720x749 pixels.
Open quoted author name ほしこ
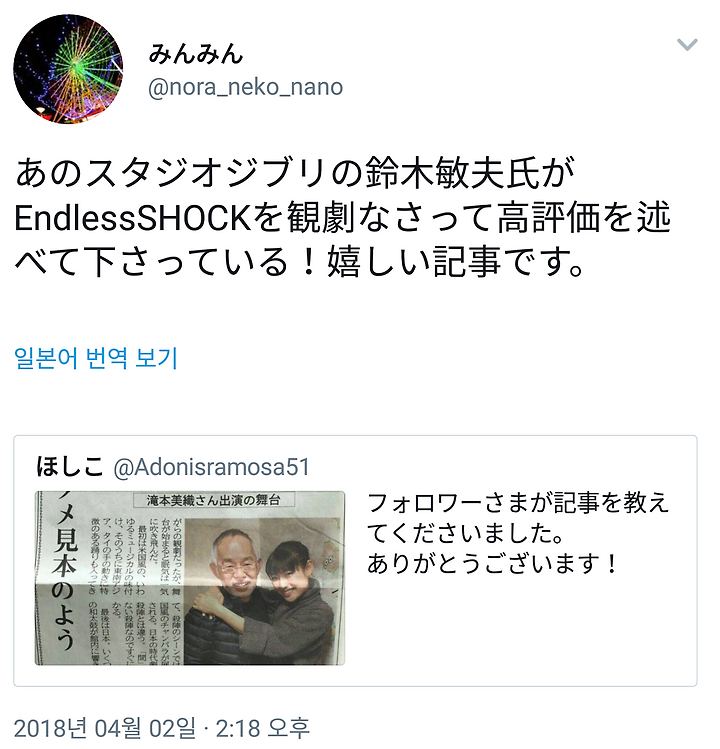pyautogui.click(x=70, y=466)
